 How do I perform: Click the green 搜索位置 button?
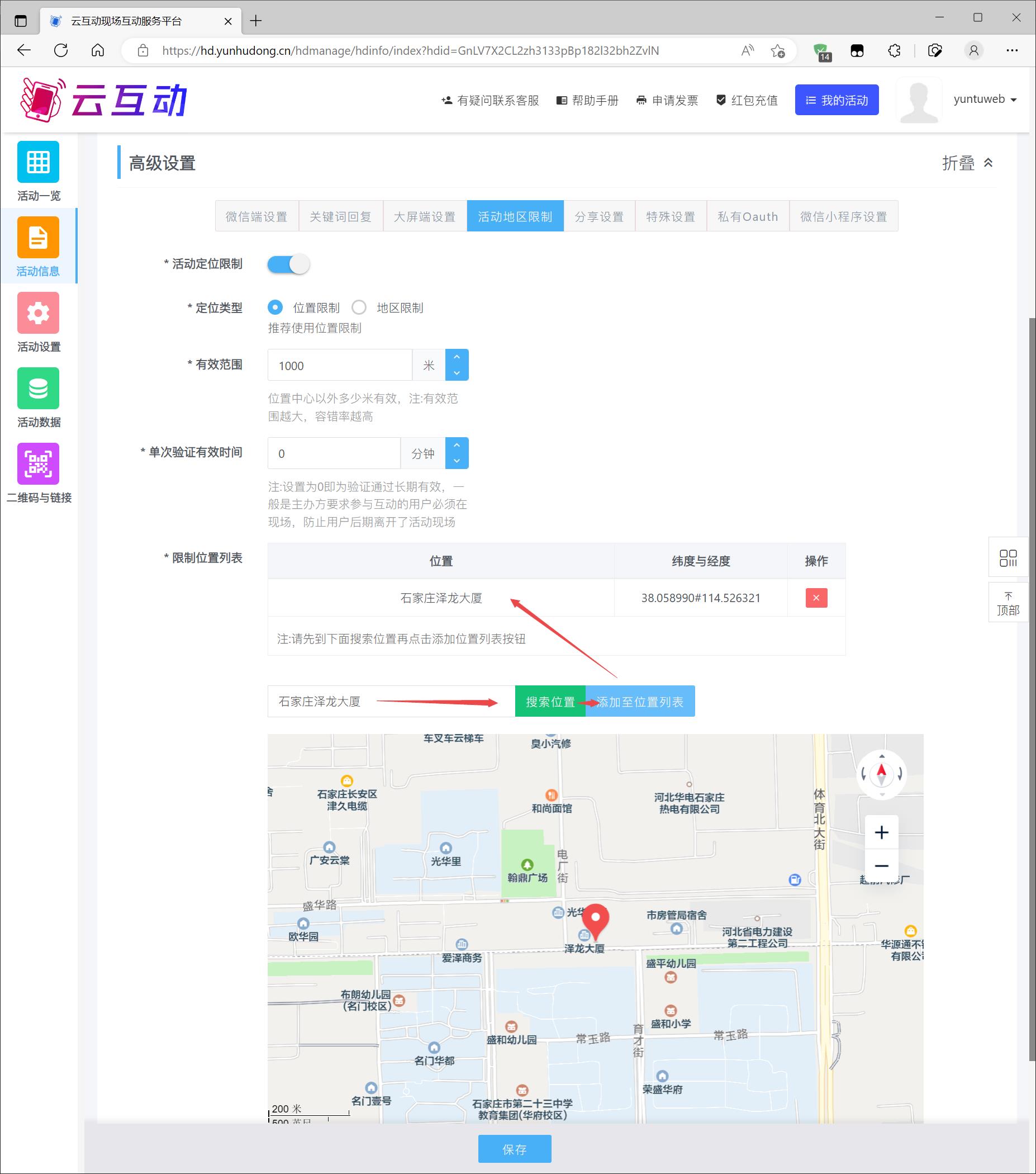(x=549, y=701)
